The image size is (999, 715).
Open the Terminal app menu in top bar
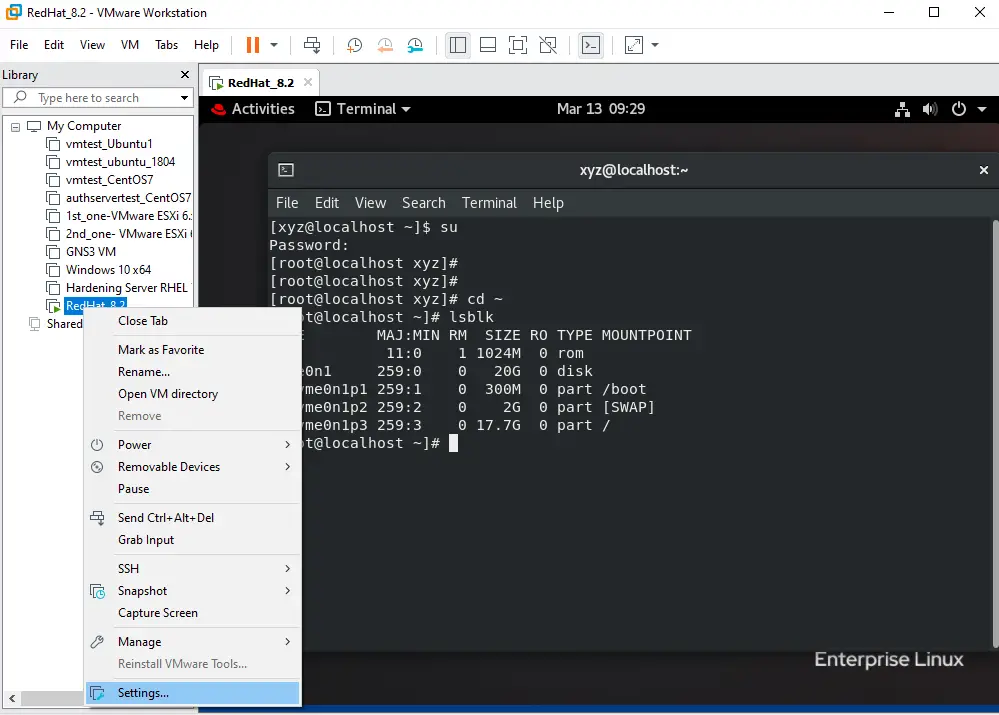coord(363,109)
